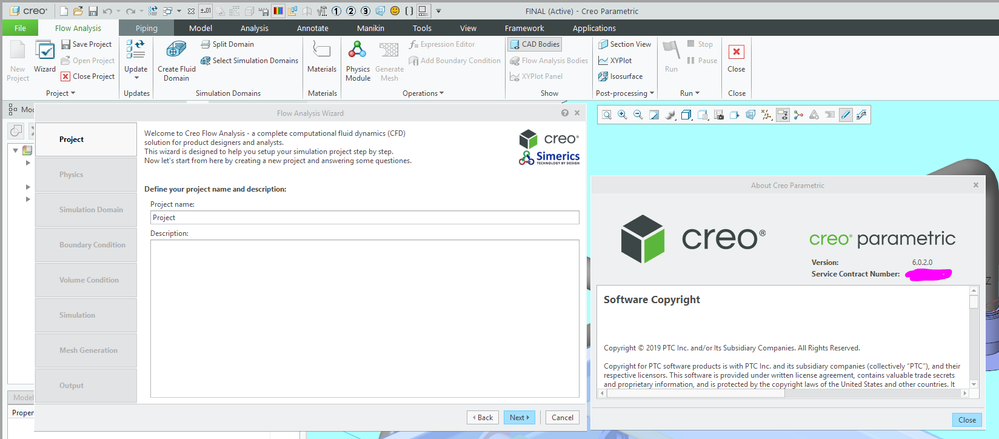
Task: Open the Framework ribbon tab
Action: click(x=524, y=28)
